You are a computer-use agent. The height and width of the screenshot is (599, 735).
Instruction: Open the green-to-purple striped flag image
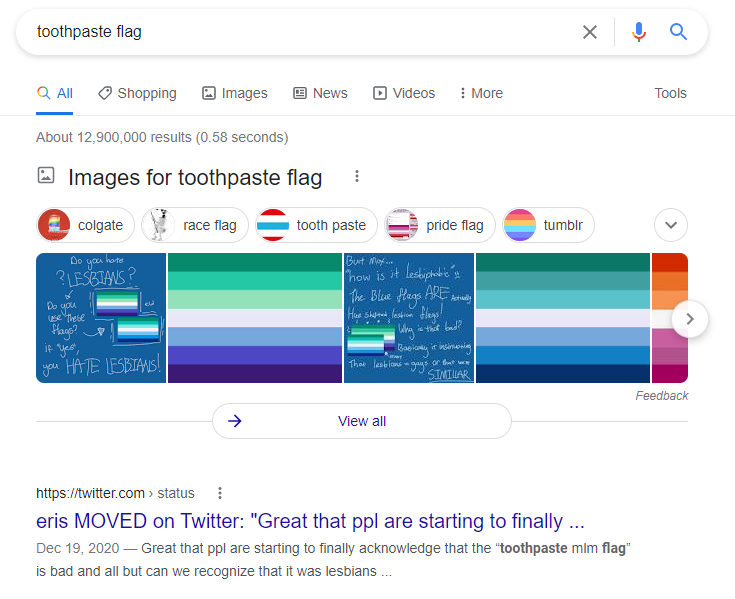255,318
